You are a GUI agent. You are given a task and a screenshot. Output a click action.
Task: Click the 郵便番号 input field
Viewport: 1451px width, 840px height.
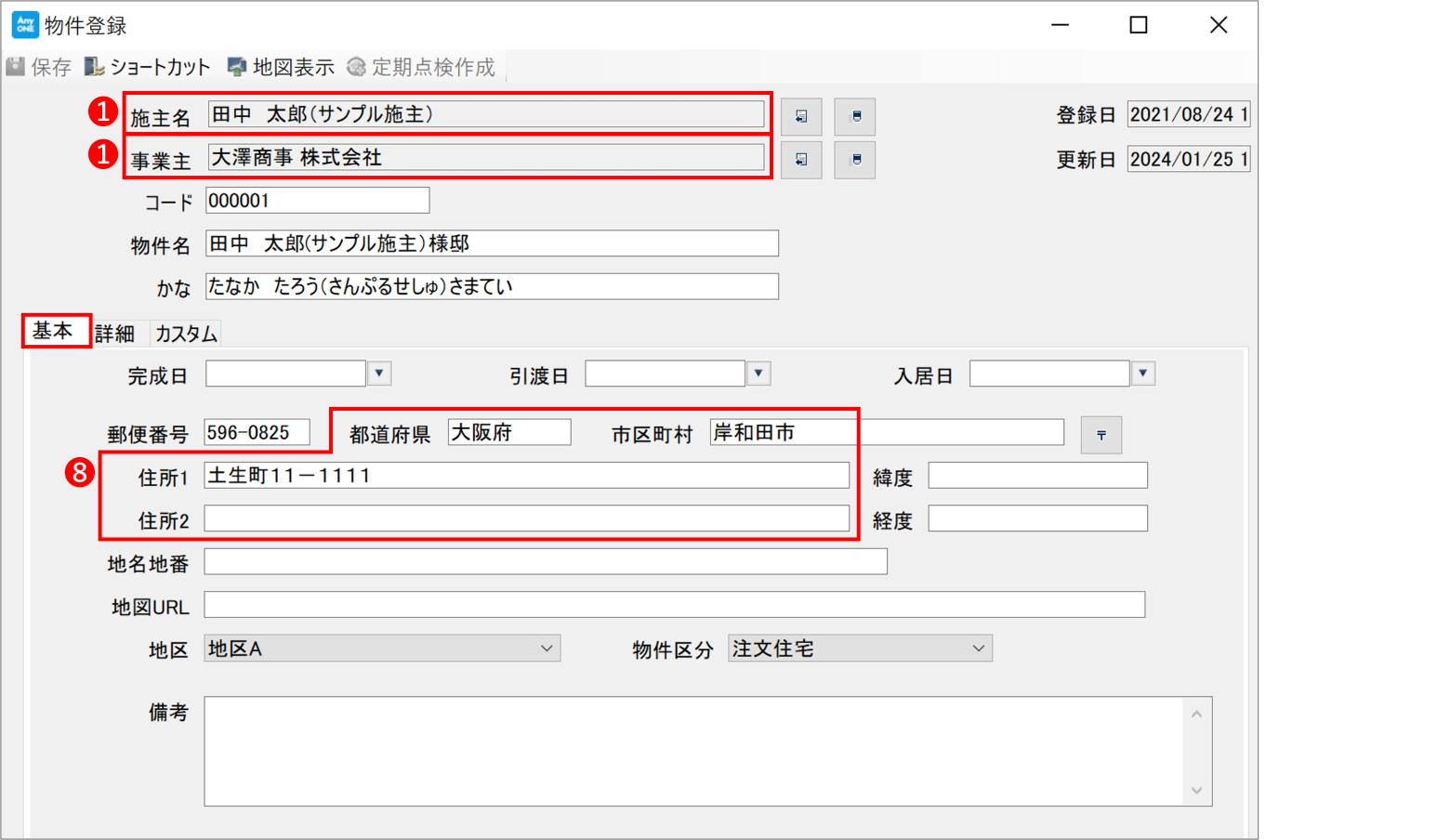tap(257, 433)
